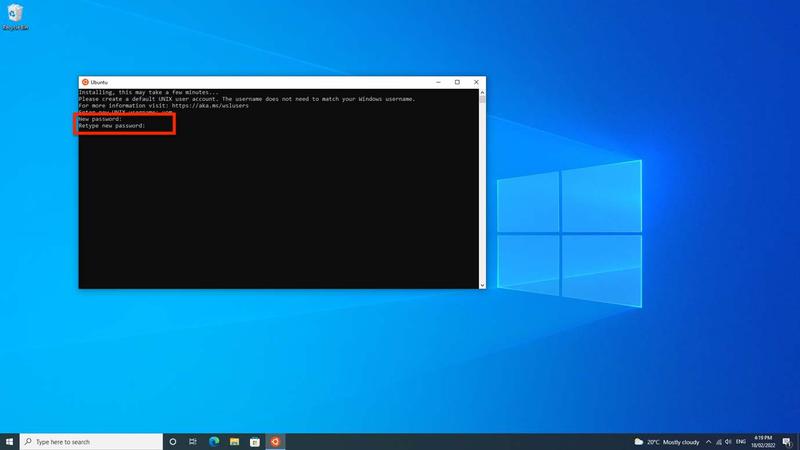Open the Recycle Bin desktop icon
This screenshot has height=450, width=800.
click(x=15, y=17)
